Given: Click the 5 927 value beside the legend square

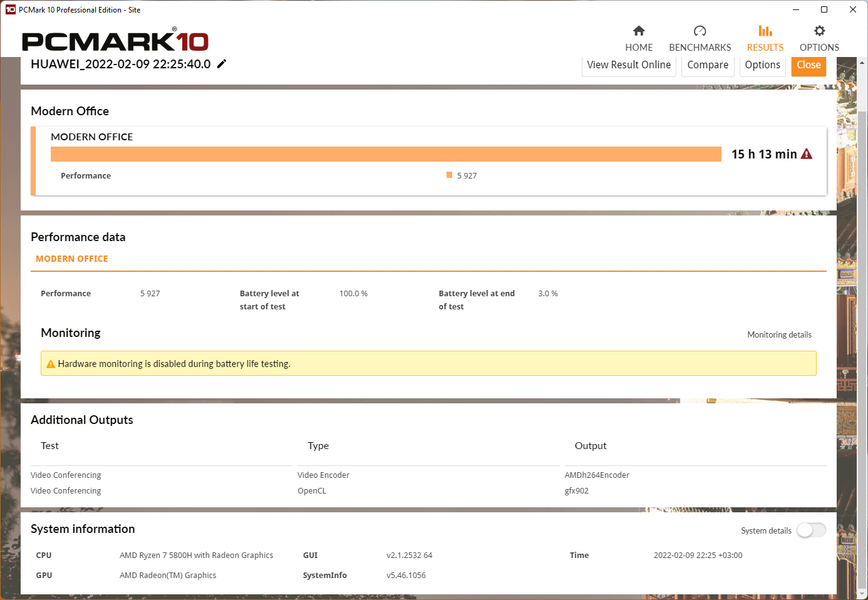Looking at the screenshot, I should coord(467,175).
